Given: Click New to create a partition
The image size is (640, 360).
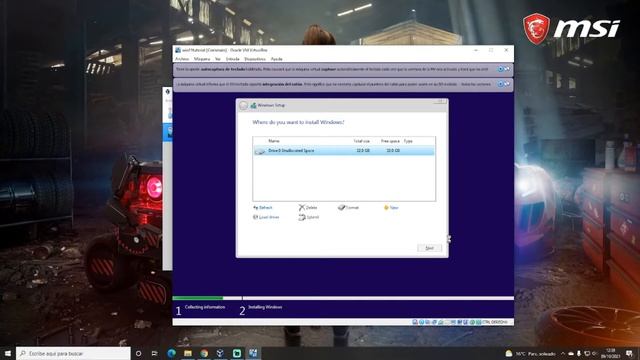Looking at the screenshot, I should [391, 208].
